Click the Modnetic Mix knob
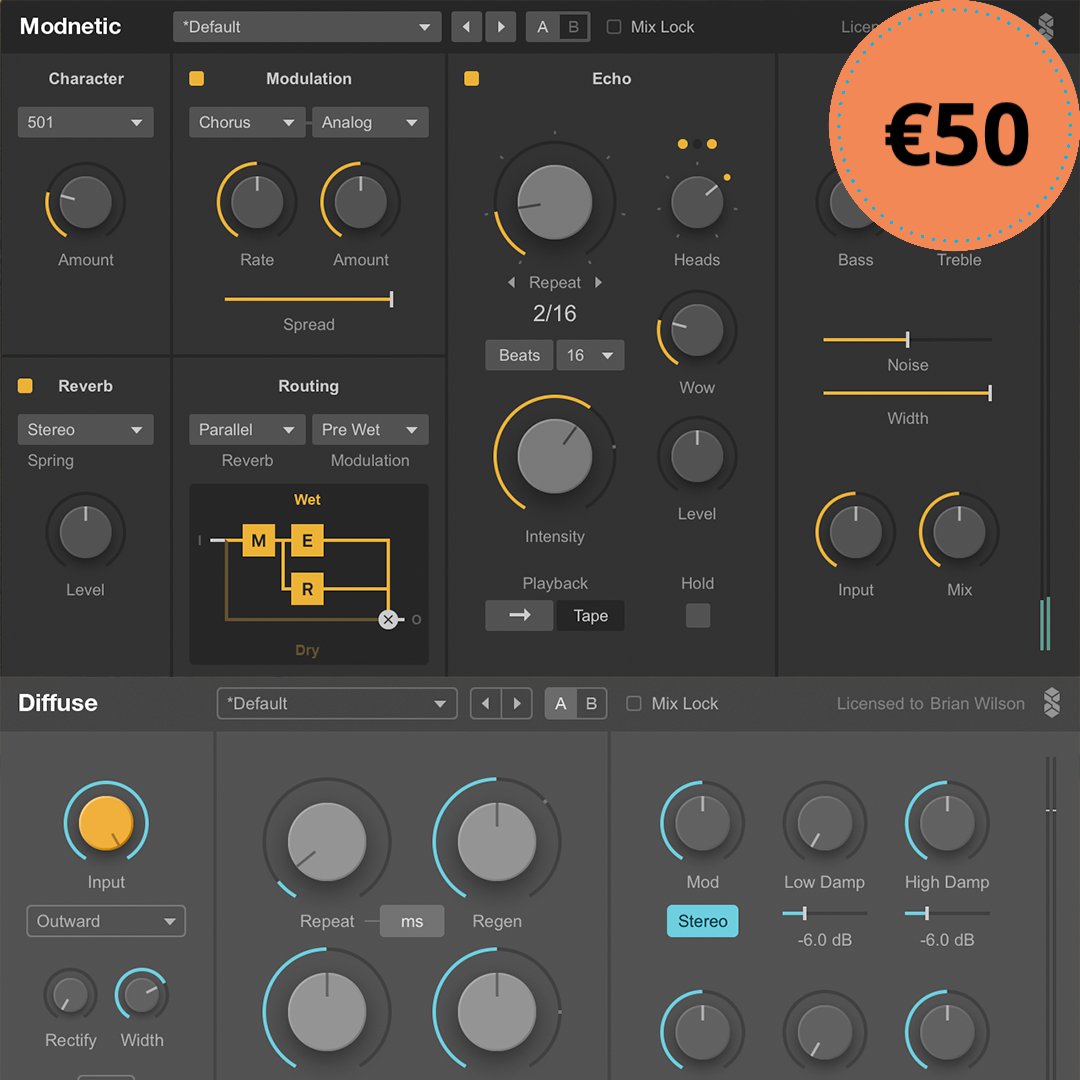1080x1080 pixels. [x=959, y=532]
